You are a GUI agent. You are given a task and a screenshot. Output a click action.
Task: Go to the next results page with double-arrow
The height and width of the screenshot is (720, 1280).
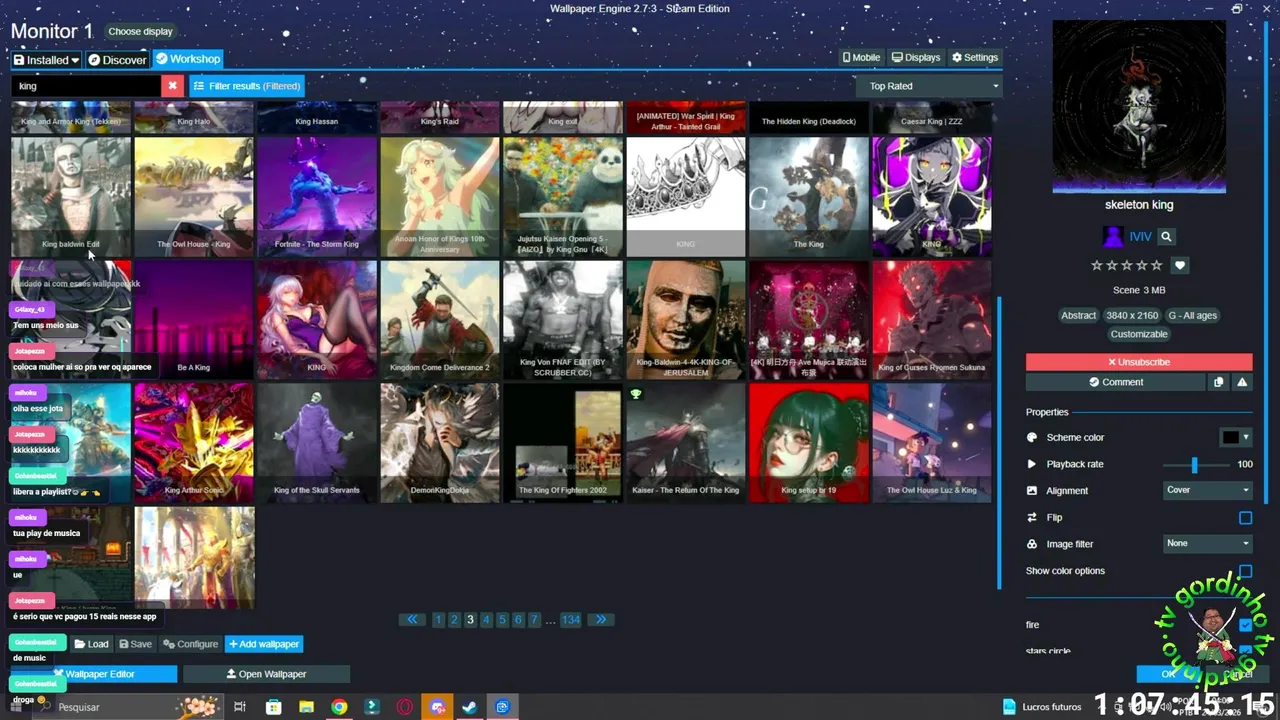tap(601, 620)
